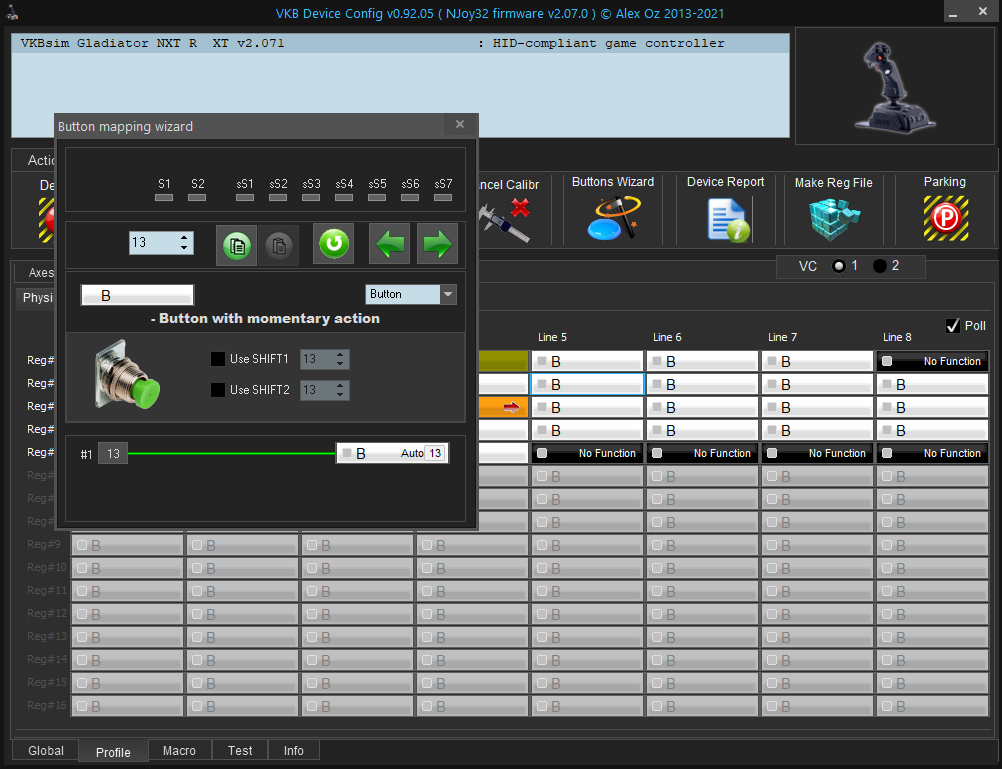The image size is (1002, 769).
Task: Click the #1 13 physical button box
Action: 113,453
